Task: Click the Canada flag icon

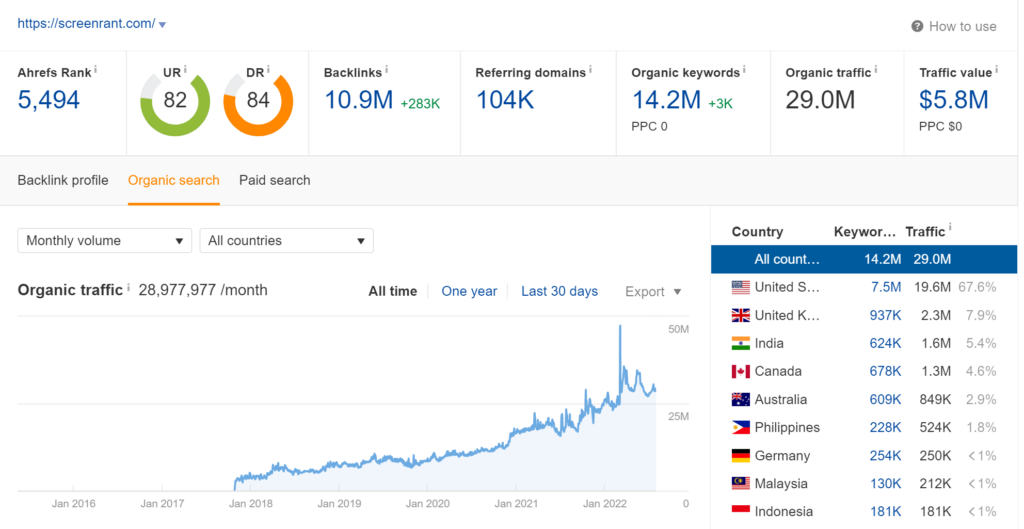Action: (x=741, y=372)
